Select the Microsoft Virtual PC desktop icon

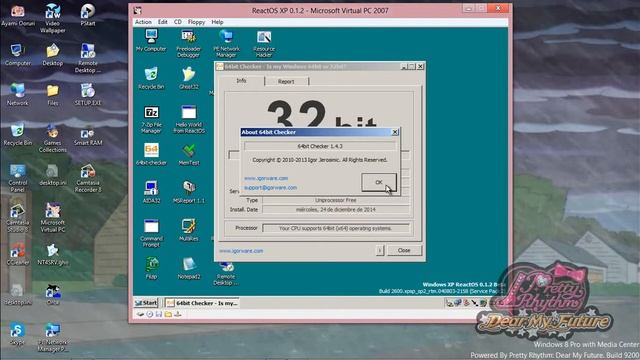pos(53,218)
